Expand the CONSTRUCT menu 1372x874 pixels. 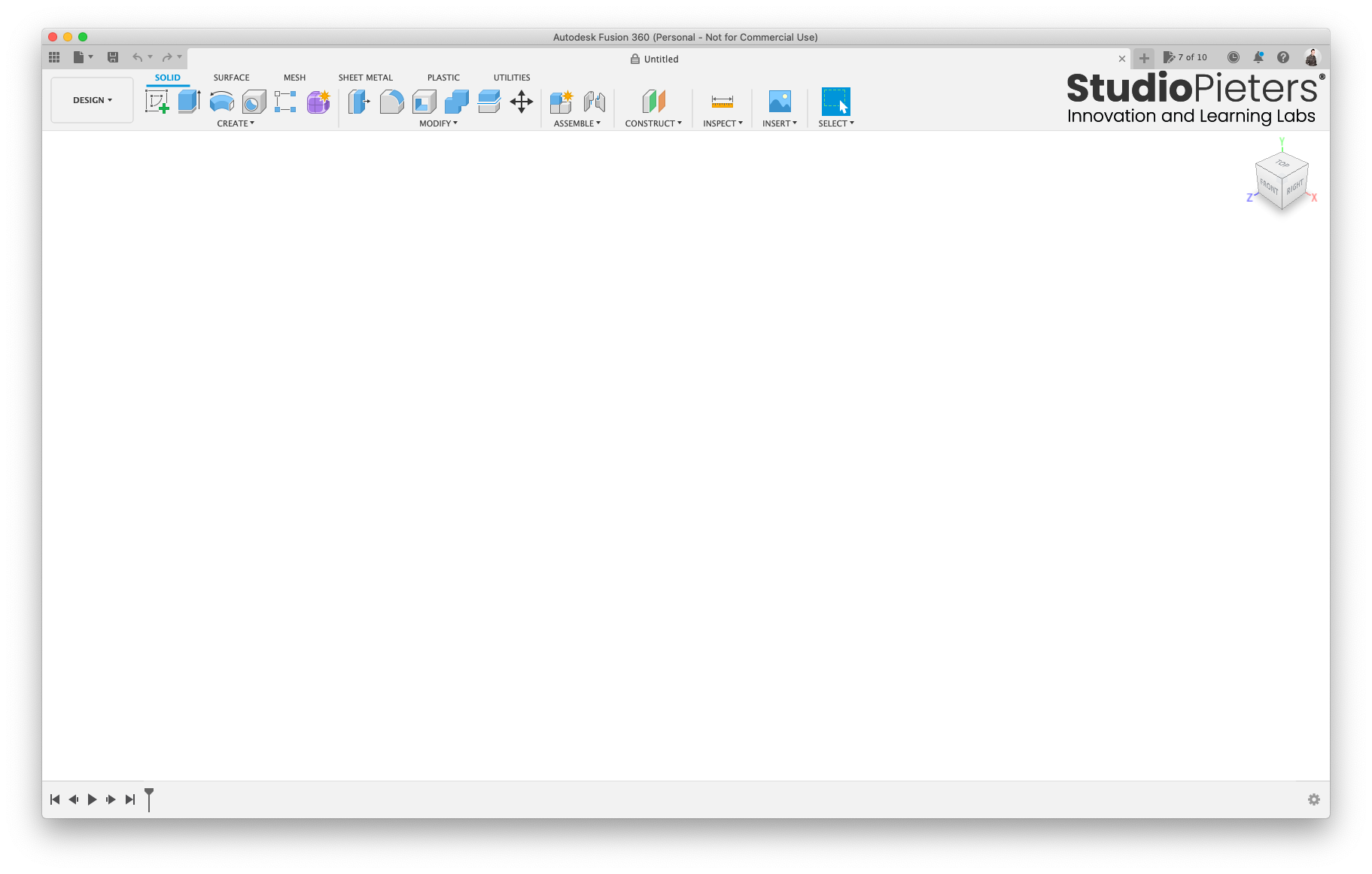[653, 123]
